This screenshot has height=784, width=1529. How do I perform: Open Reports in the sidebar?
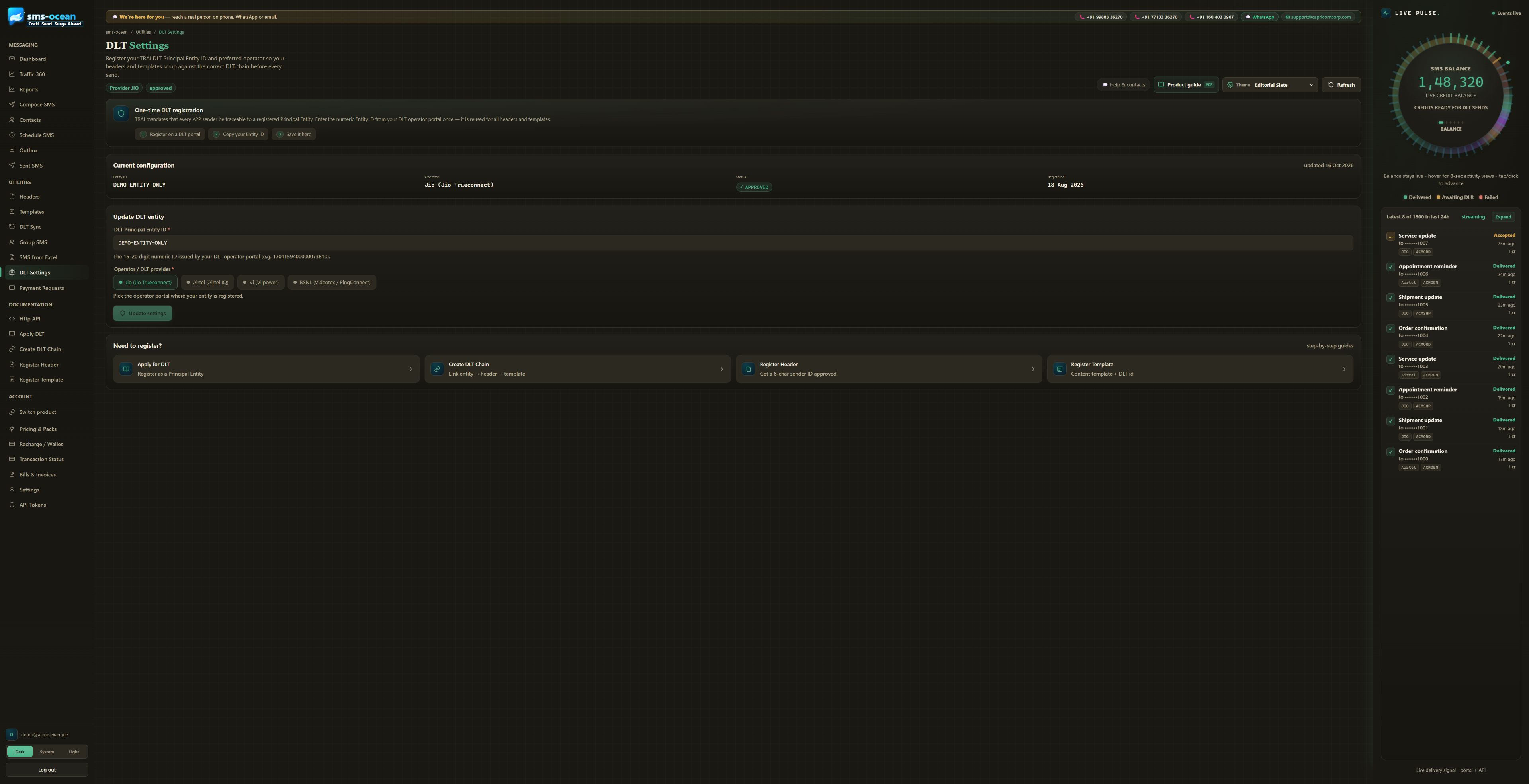[x=46, y=90]
